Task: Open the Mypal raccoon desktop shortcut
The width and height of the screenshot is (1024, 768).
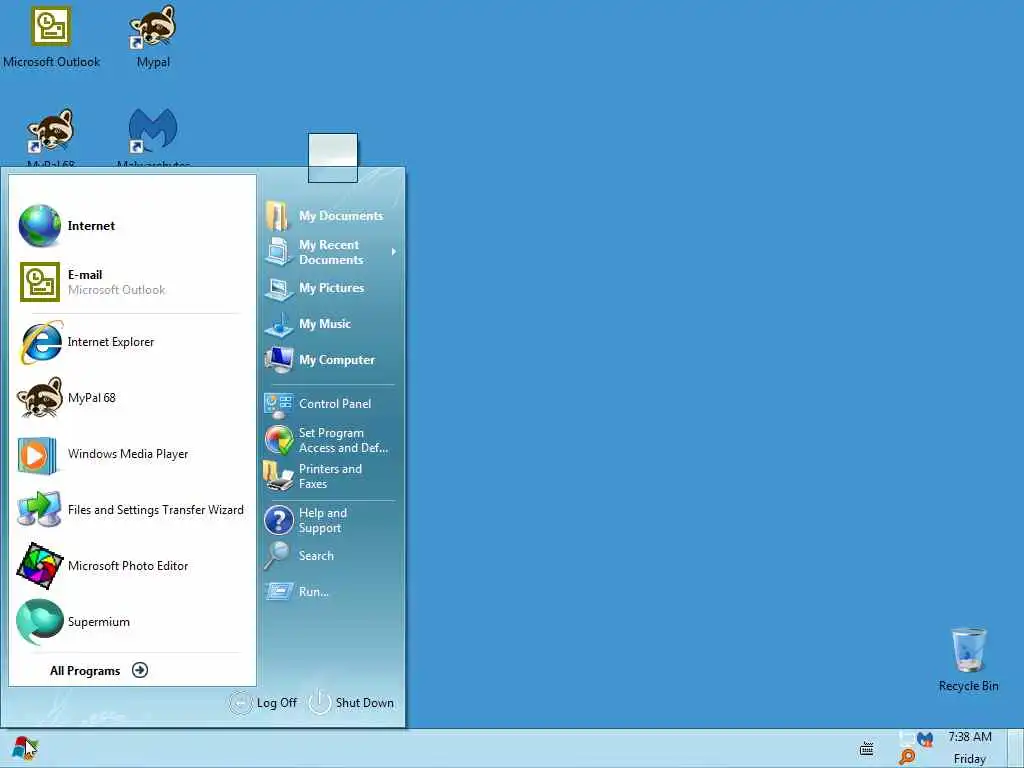Action: coord(153,37)
